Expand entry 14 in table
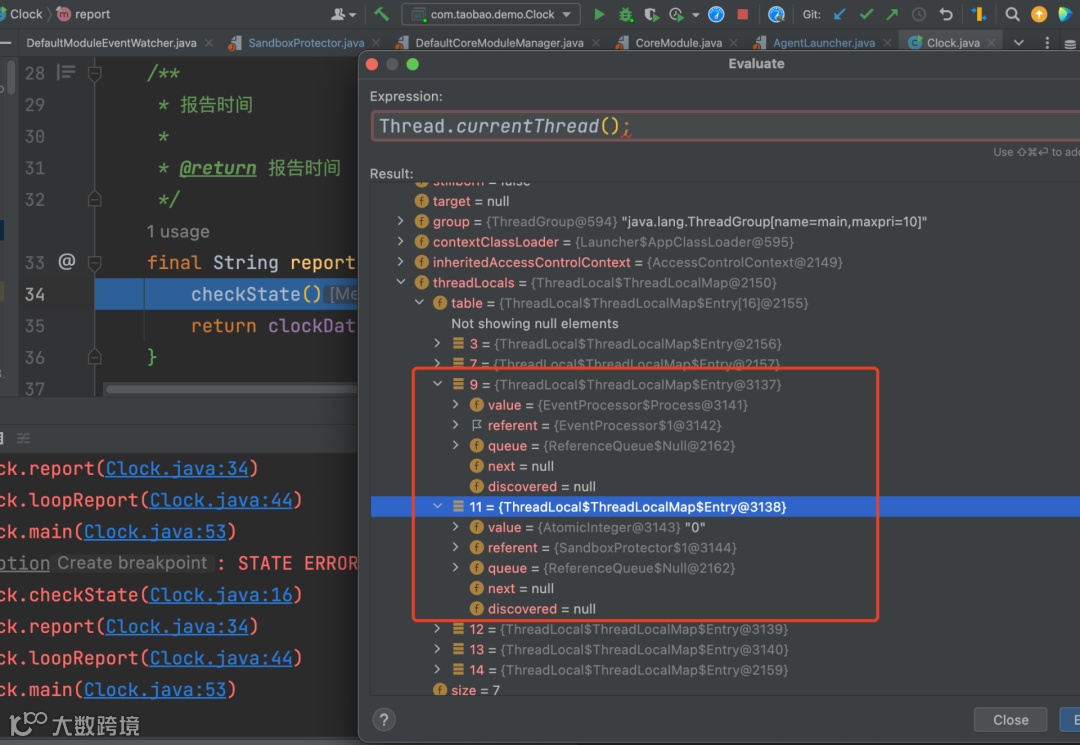Viewport: 1080px width, 745px height. pos(437,669)
